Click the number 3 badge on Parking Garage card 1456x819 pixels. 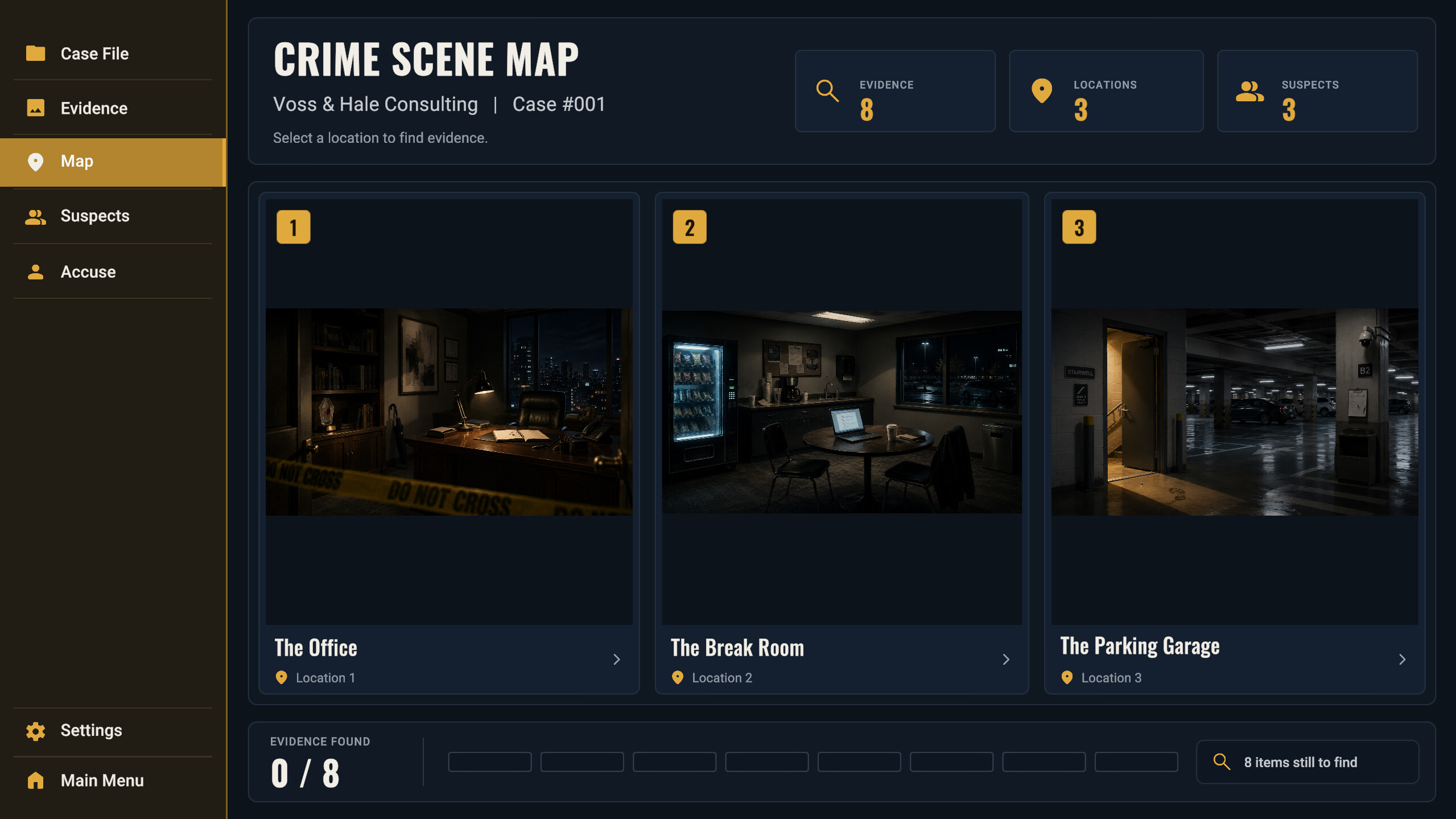click(x=1079, y=227)
